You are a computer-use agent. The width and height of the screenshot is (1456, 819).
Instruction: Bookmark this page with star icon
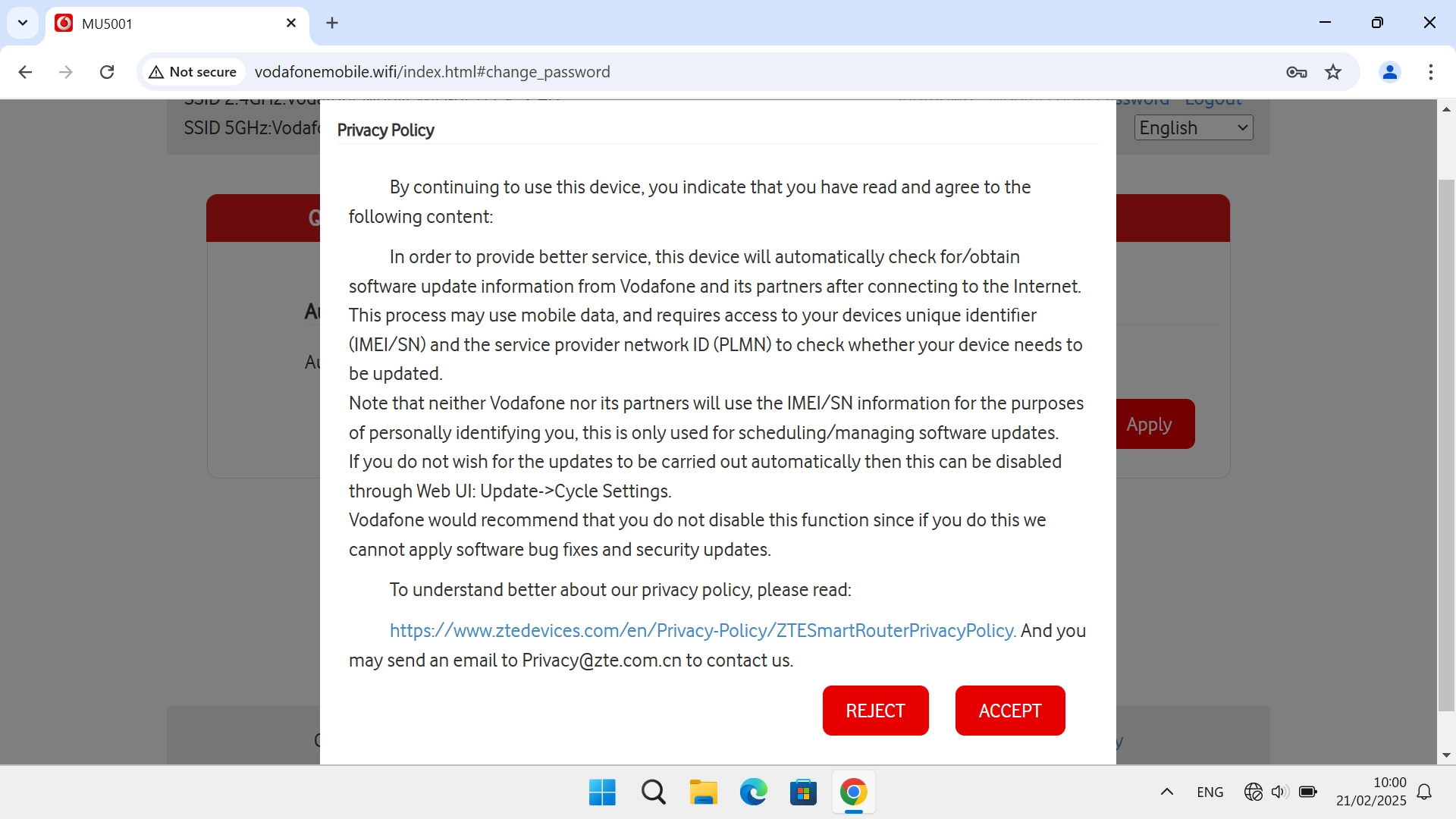[x=1332, y=72]
